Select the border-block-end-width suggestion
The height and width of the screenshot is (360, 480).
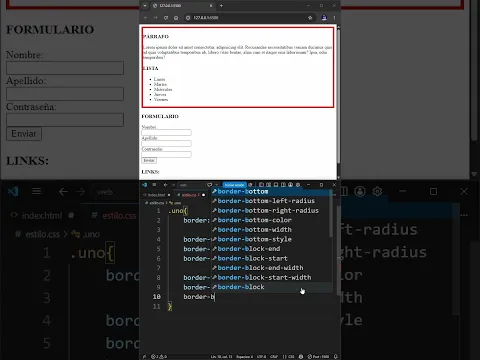(x=271, y=268)
